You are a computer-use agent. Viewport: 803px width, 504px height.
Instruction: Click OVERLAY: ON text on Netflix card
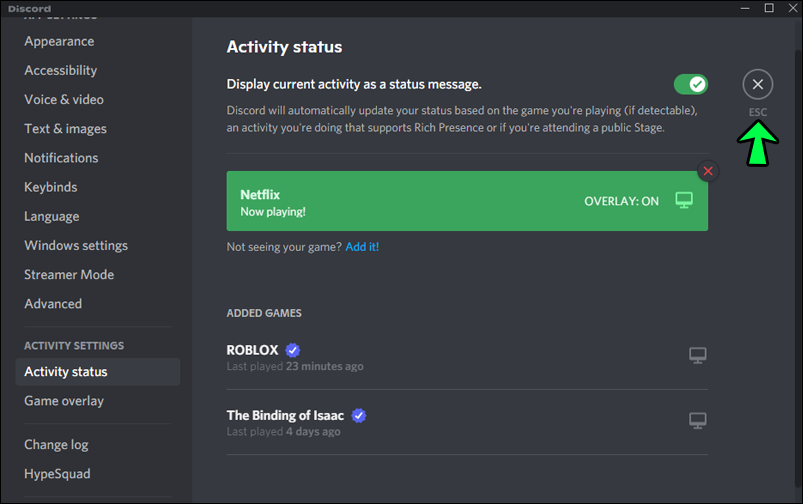[621, 201]
